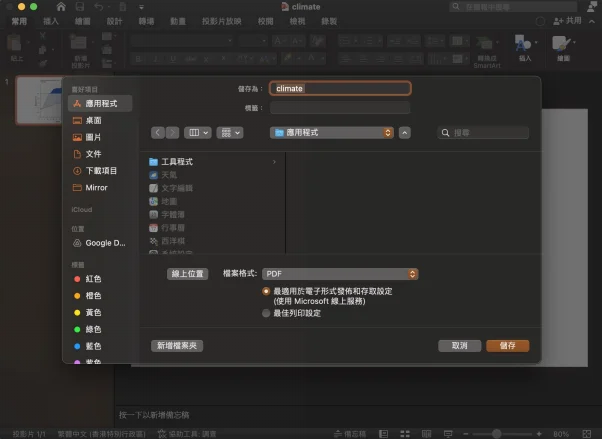
Task: Click the slide 1 thumbnail
Action: (x=39, y=100)
